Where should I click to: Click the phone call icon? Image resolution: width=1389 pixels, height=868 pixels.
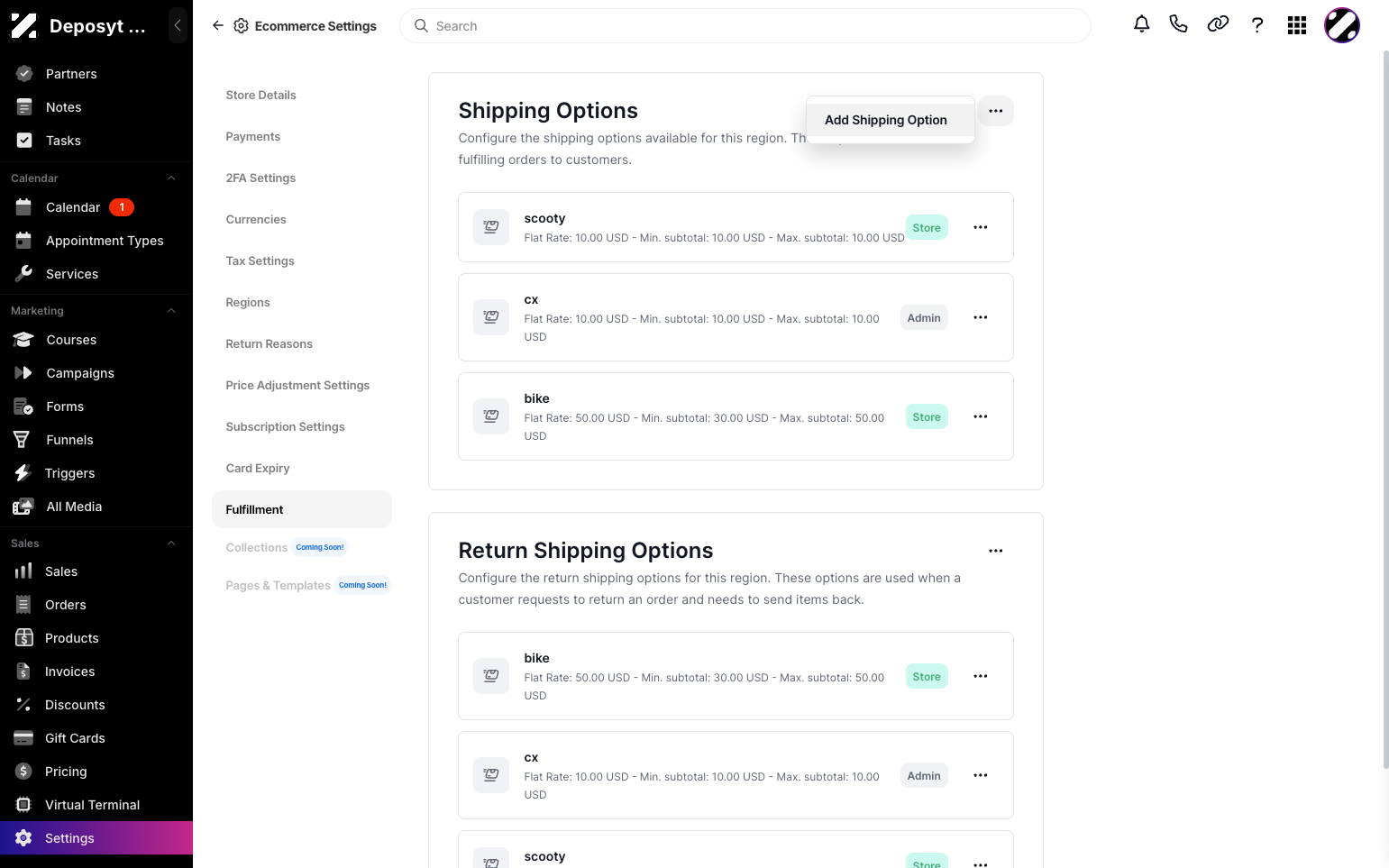click(1178, 24)
